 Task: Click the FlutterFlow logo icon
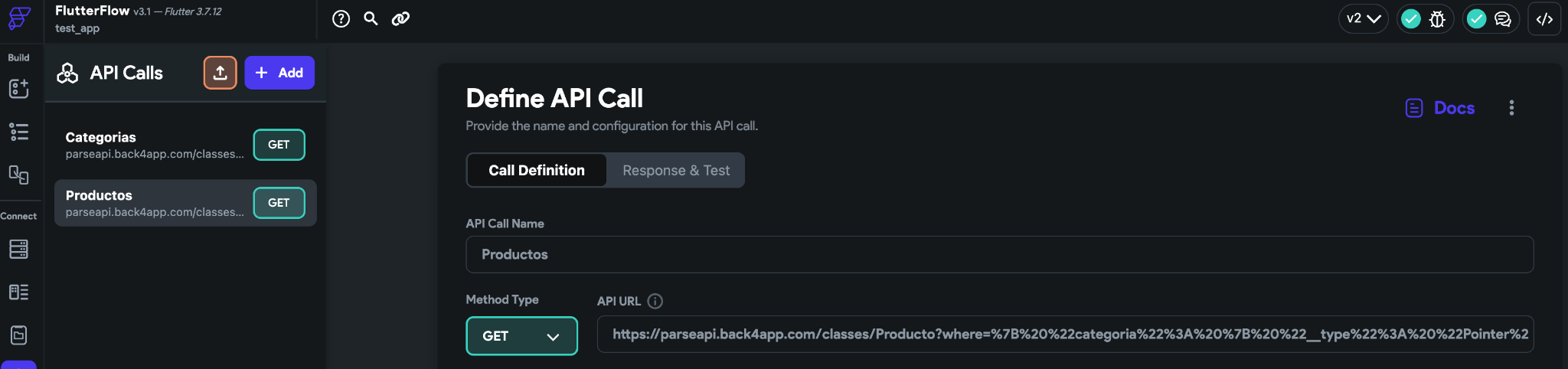[x=19, y=18]
